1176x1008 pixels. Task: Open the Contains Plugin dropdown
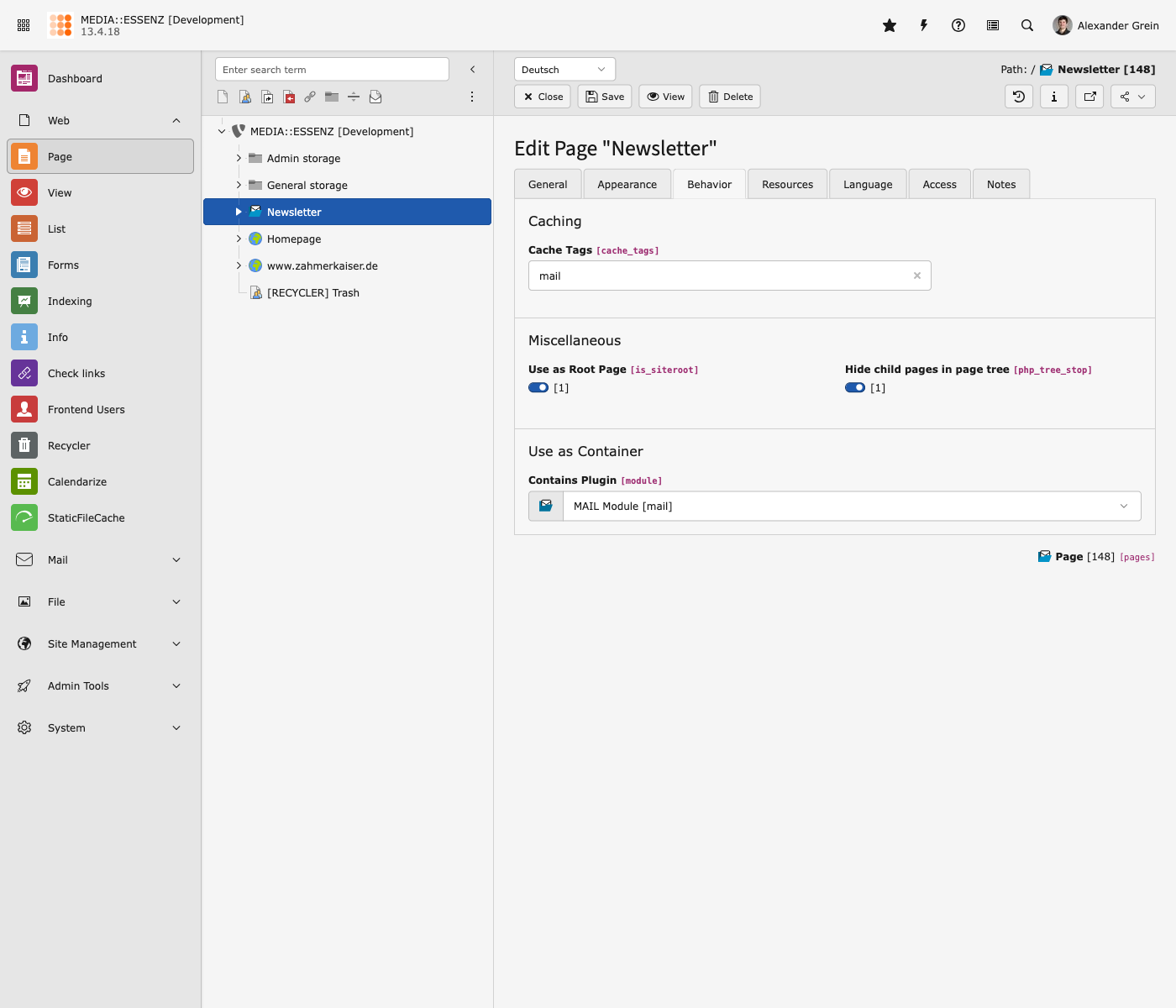(x=851, y=506)
